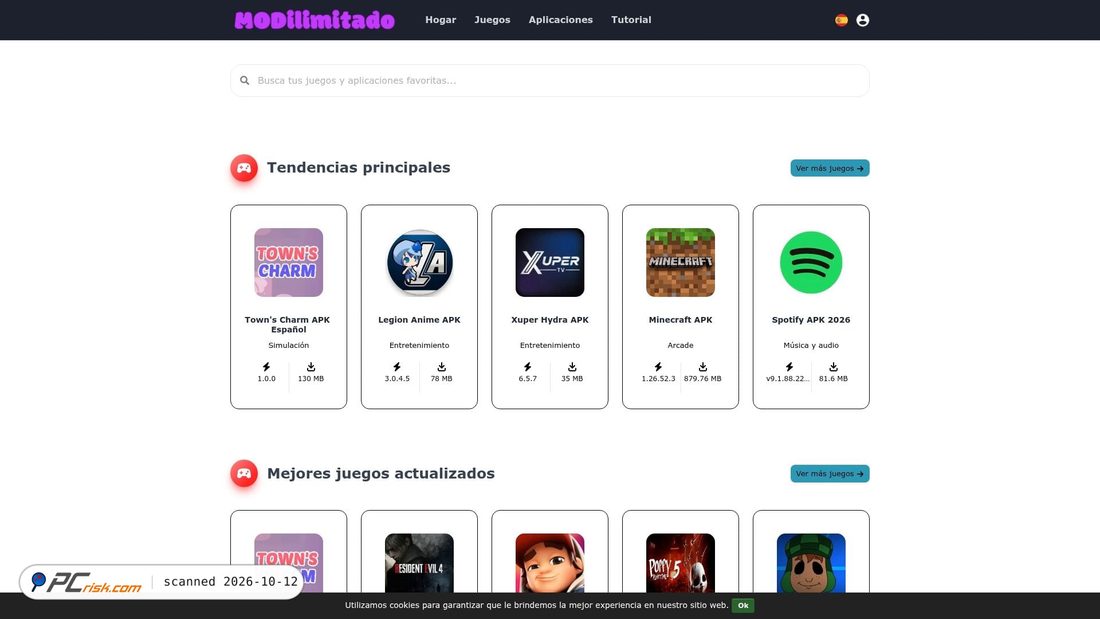This screenshot has height=619, width=1100.
Task: Click the Simulación category label
Action: coord(288,345)
